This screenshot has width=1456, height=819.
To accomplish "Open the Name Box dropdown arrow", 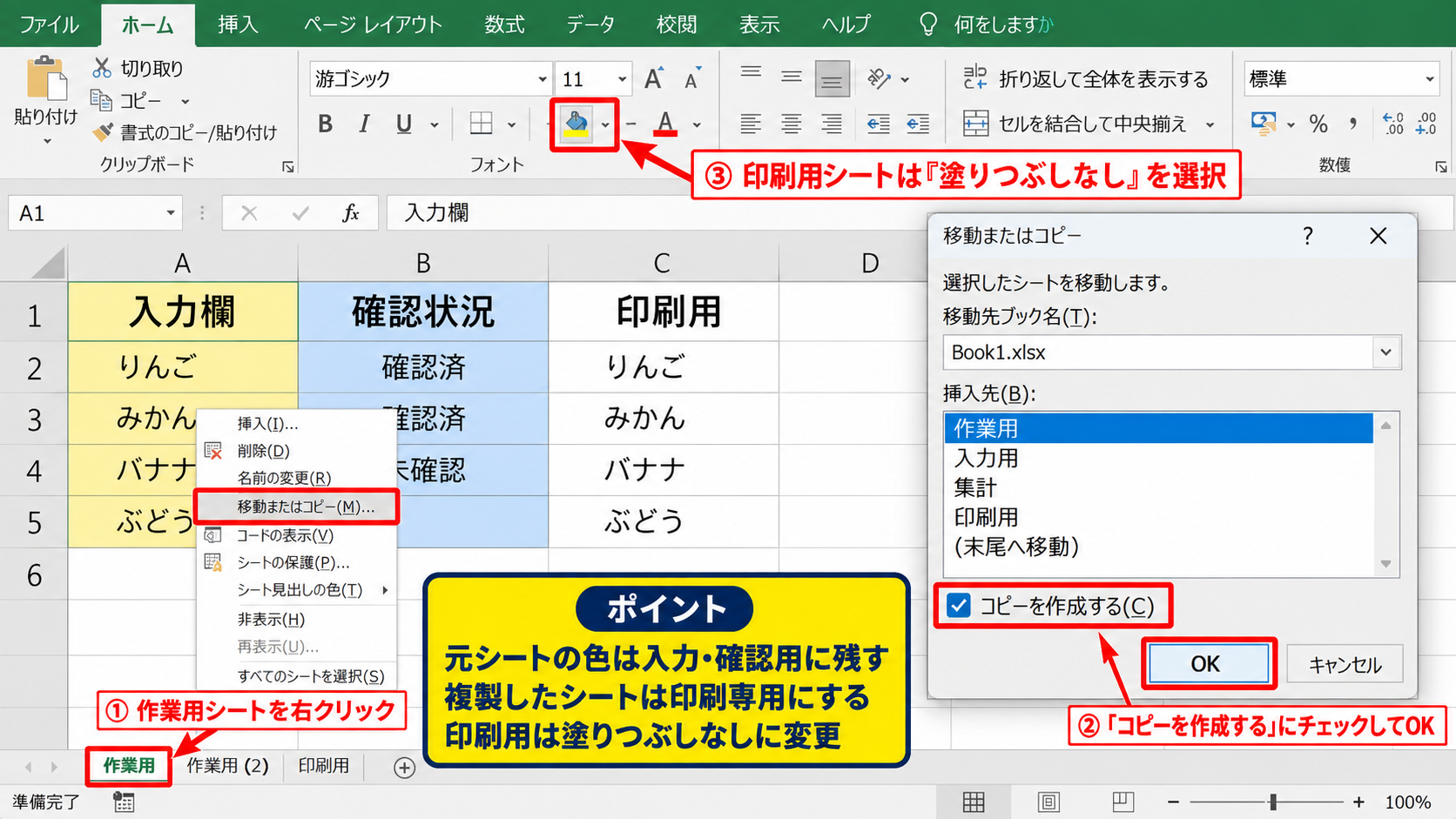I will pyautogui.click(x=171, y=213).
